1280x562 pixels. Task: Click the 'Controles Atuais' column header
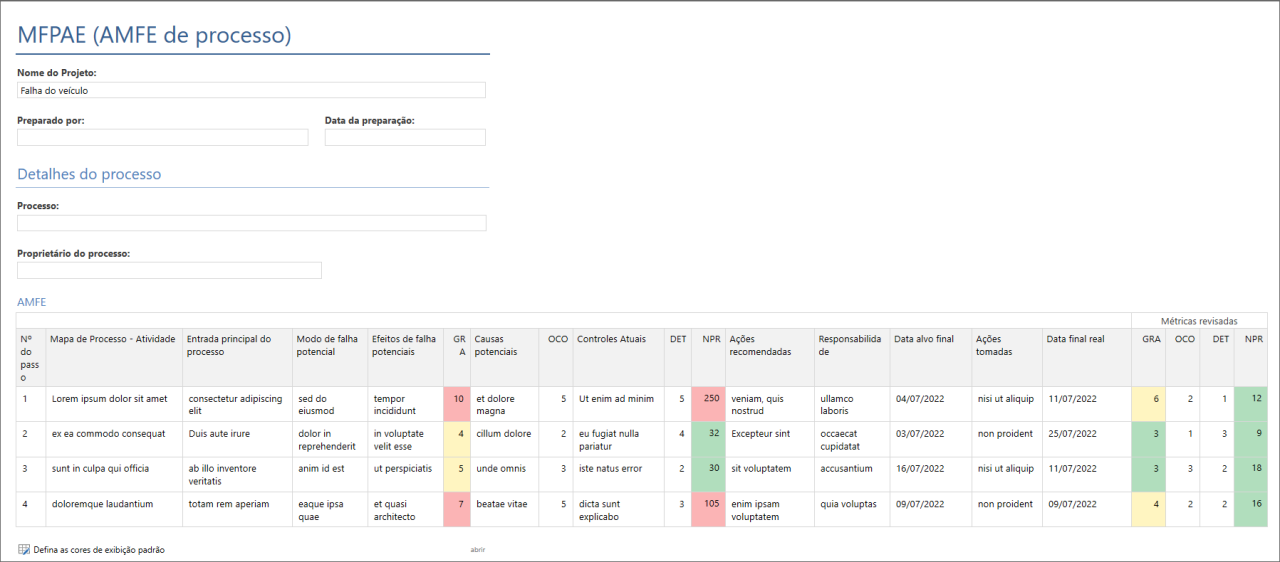pyautogui.click(x=611, y=339)
